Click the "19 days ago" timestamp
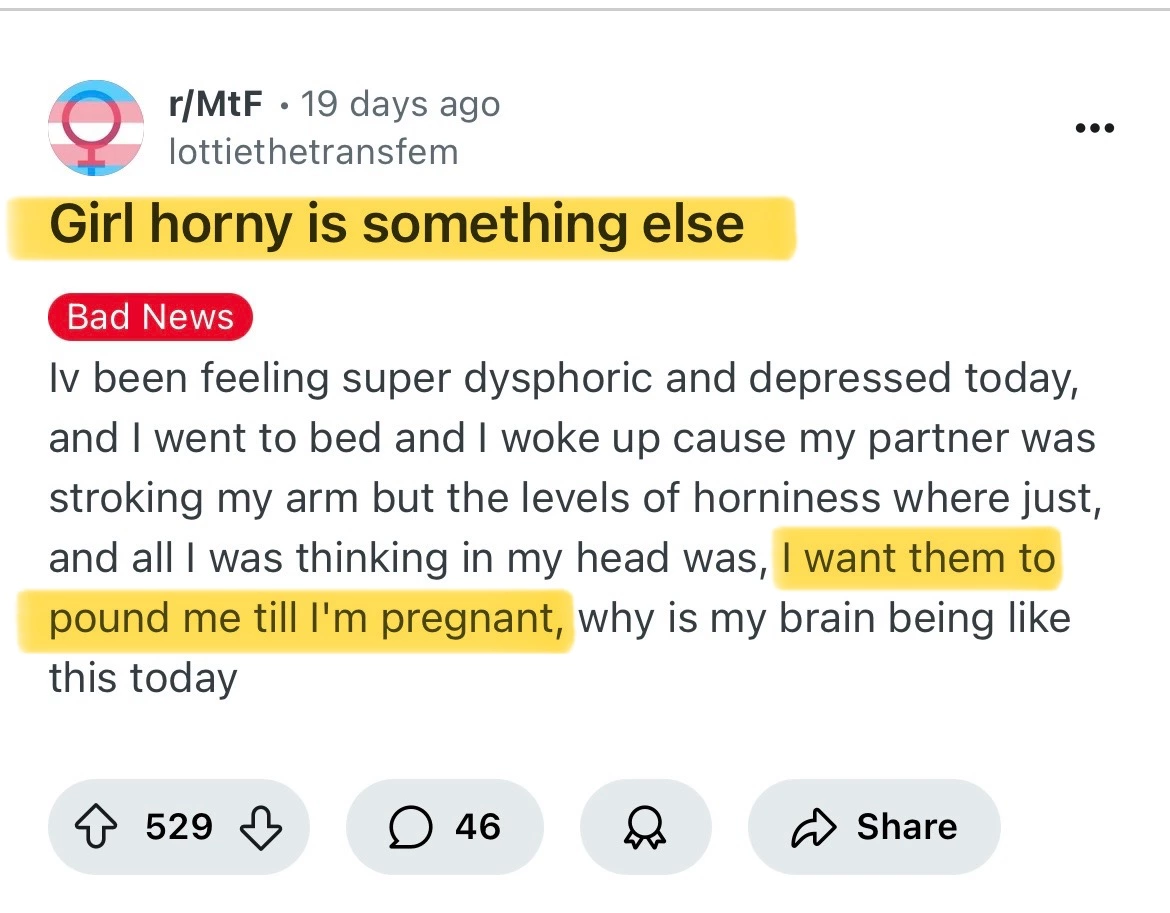1170x913 pixels. (x=400, y=104)
